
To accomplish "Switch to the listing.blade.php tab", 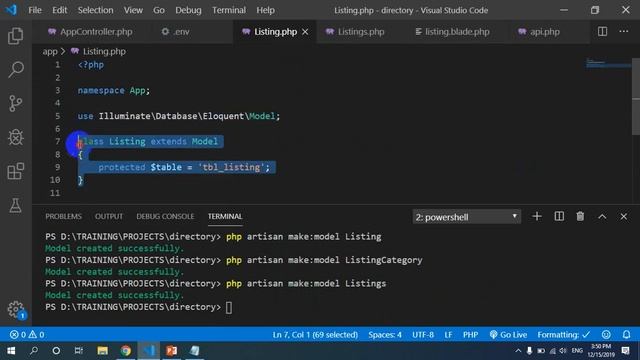I will pyautogui.click(x=452, y=32).
